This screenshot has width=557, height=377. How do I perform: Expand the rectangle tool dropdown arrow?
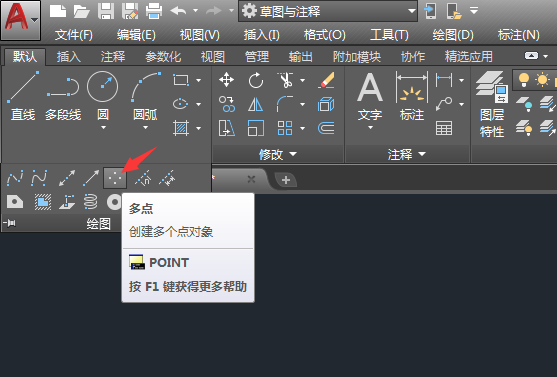pyautogui.click(x=198, y=80)
